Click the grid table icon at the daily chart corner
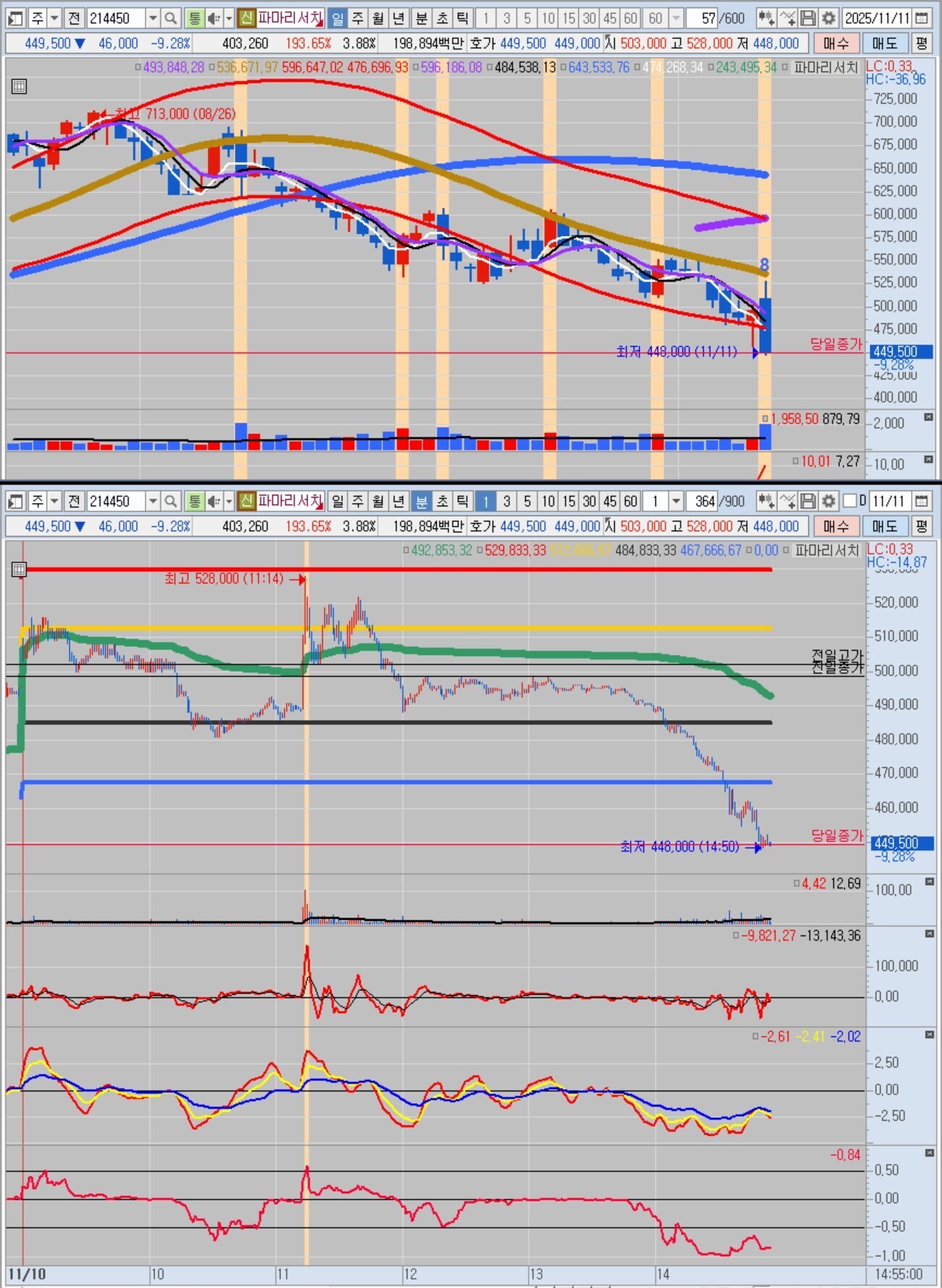Image resolution: width=942 pixels, height=1288 pixels. click(20, 87)
